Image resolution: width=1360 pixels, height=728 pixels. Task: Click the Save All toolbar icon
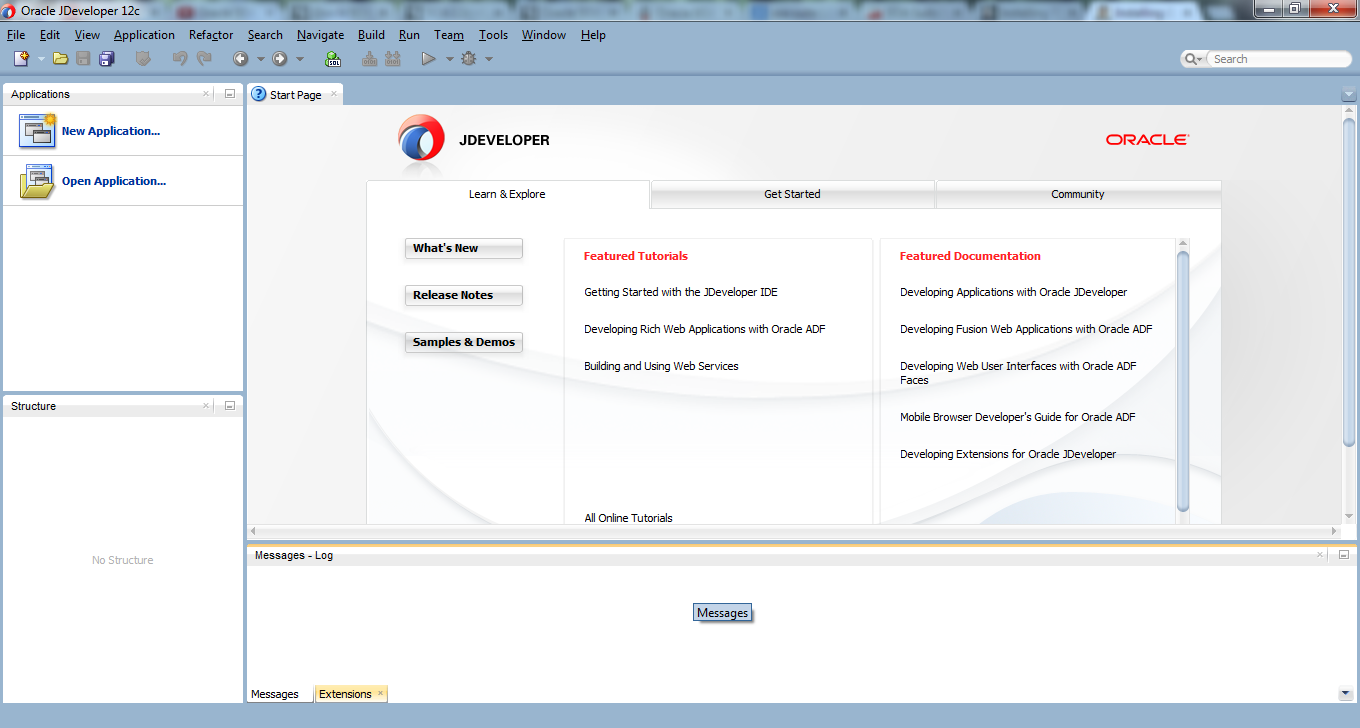click(x=107, y=59)
